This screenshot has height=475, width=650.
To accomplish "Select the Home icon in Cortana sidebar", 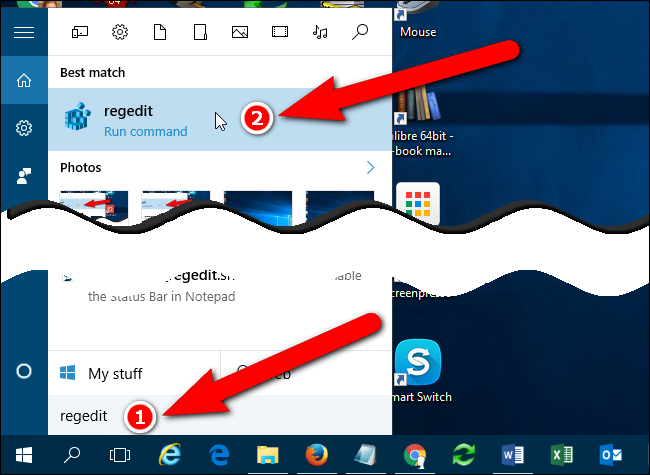I will 24,80.
